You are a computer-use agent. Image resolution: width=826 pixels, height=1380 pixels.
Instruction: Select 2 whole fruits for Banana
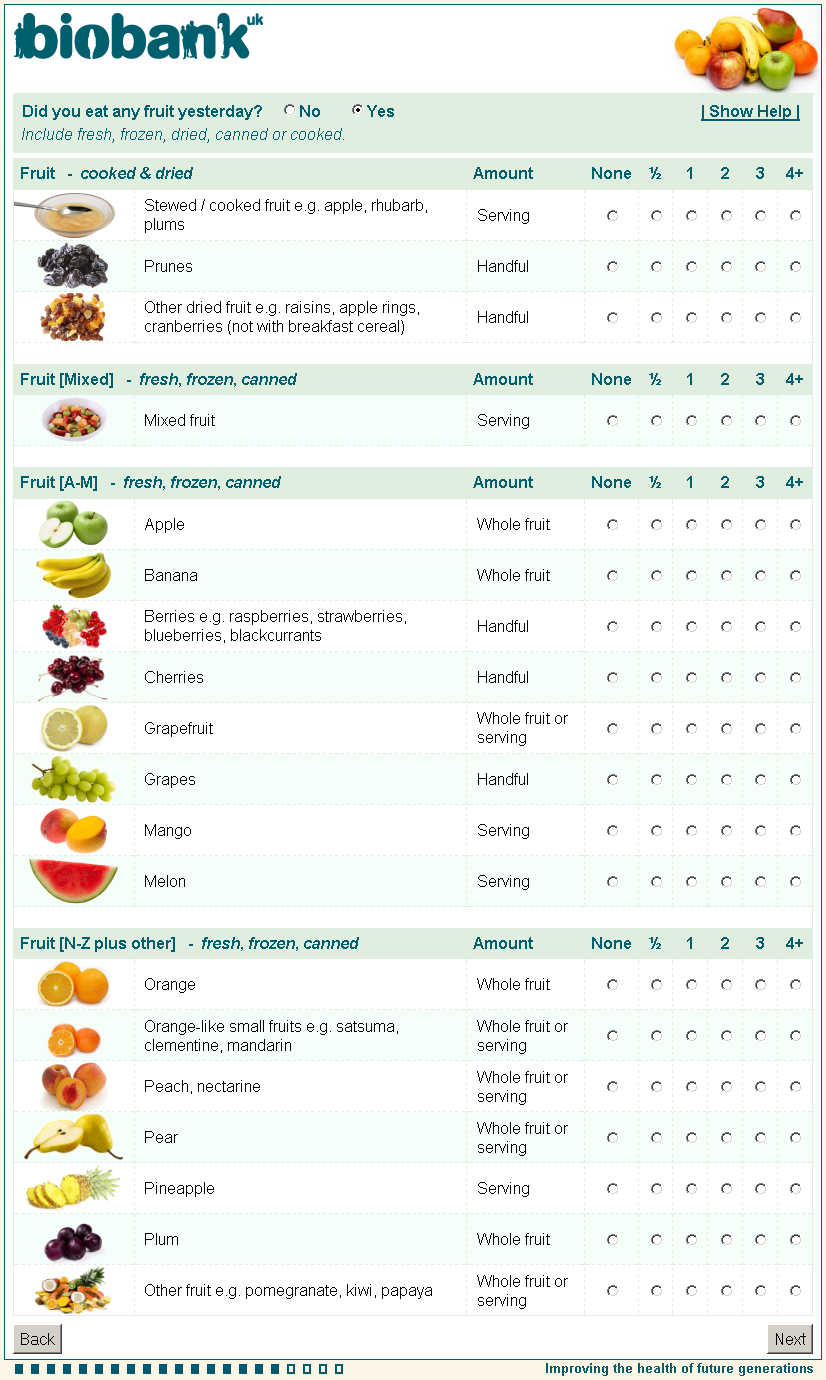pyautogui.click(x=726, y=576)
